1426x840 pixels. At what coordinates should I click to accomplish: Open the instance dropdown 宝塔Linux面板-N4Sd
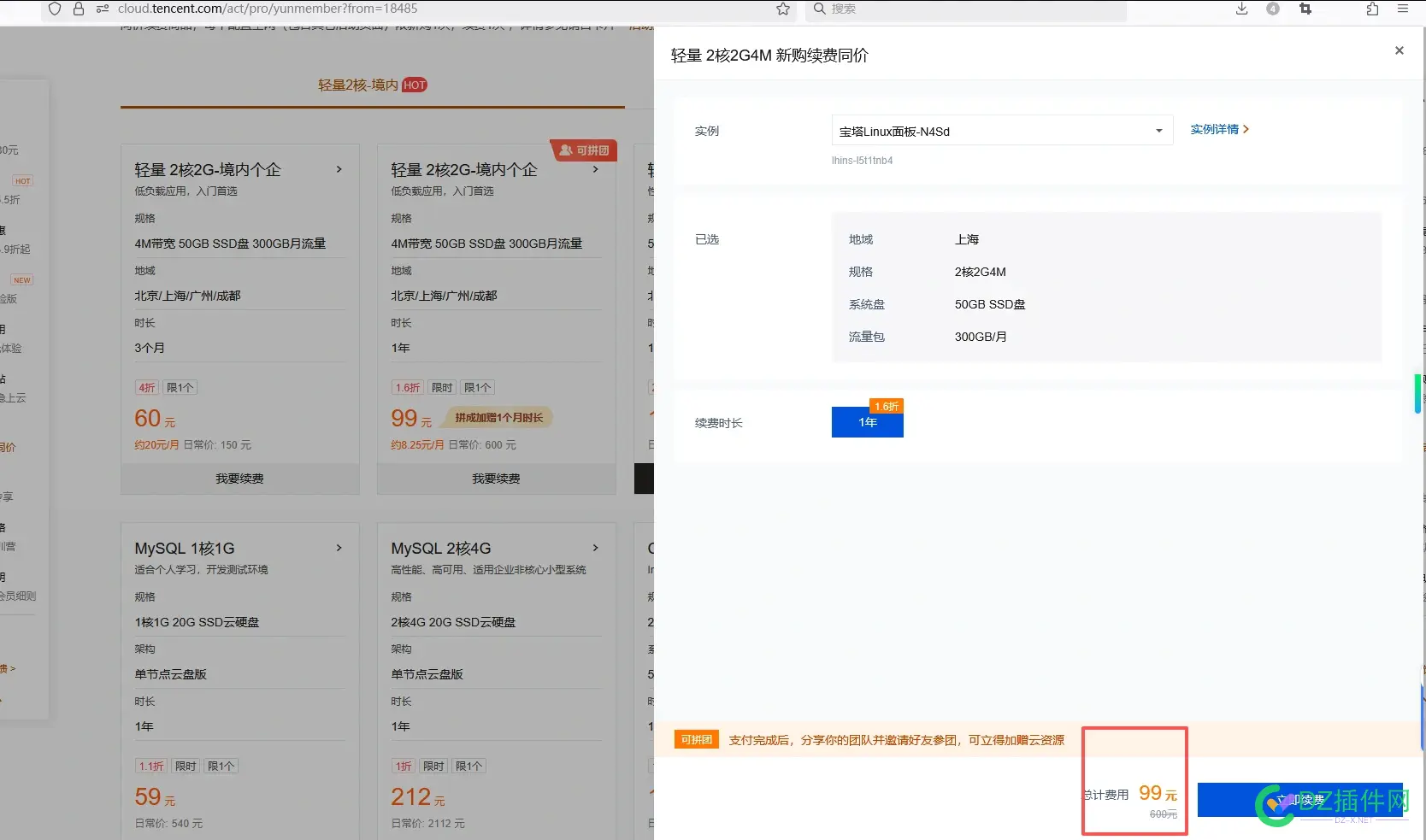1002,131
